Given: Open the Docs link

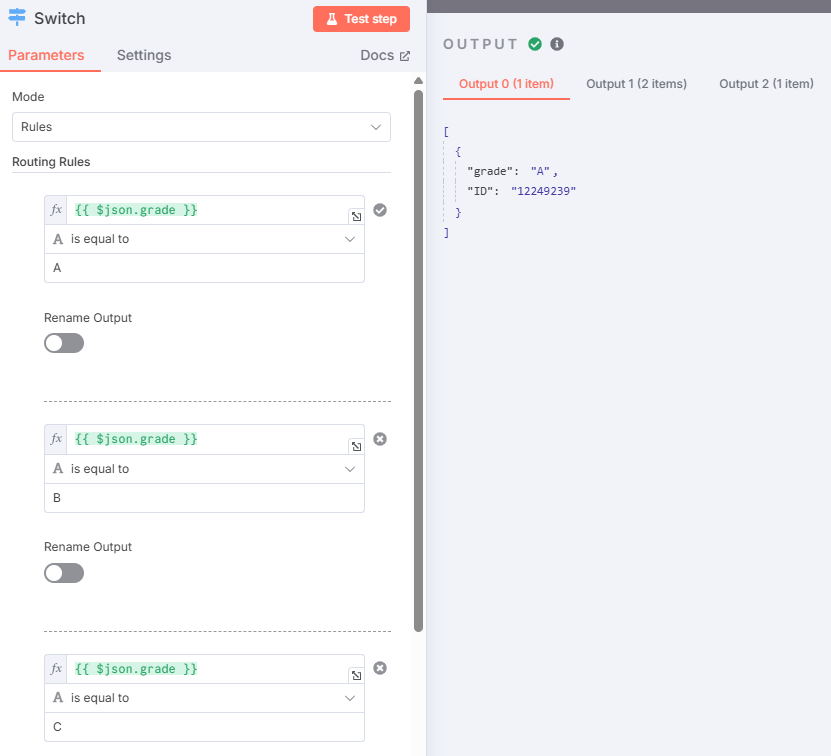Looking at the screenshot, I should (x=385, y=55).
